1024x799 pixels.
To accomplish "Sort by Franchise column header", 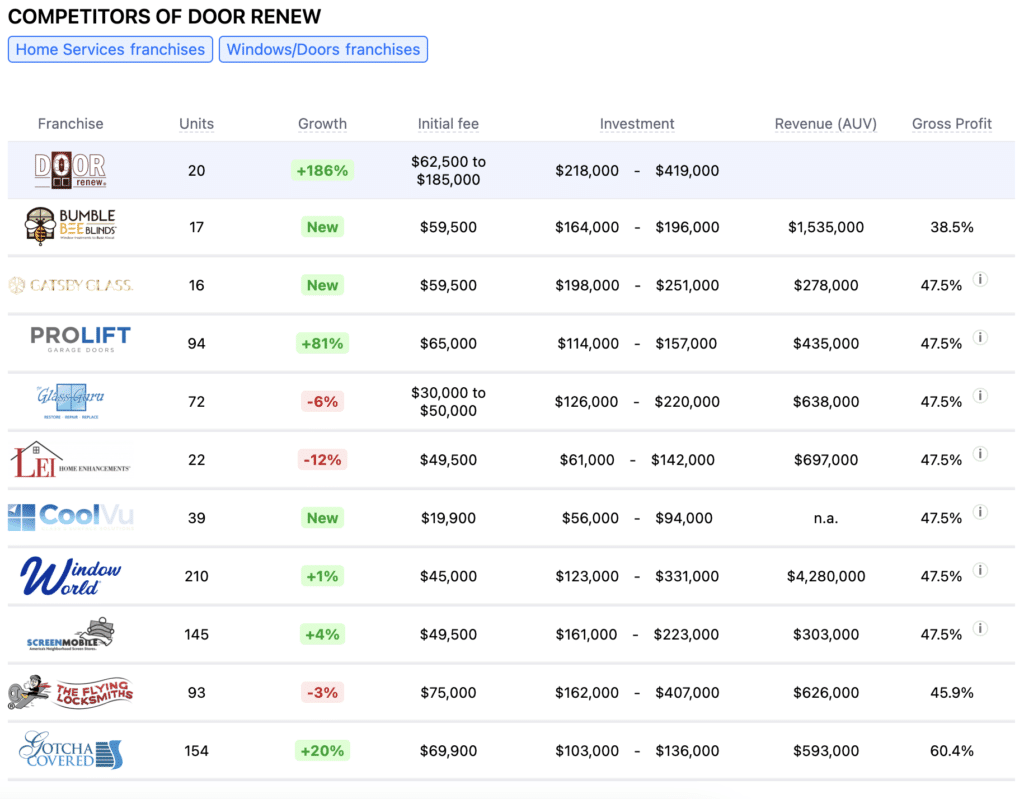I will 71,123.
